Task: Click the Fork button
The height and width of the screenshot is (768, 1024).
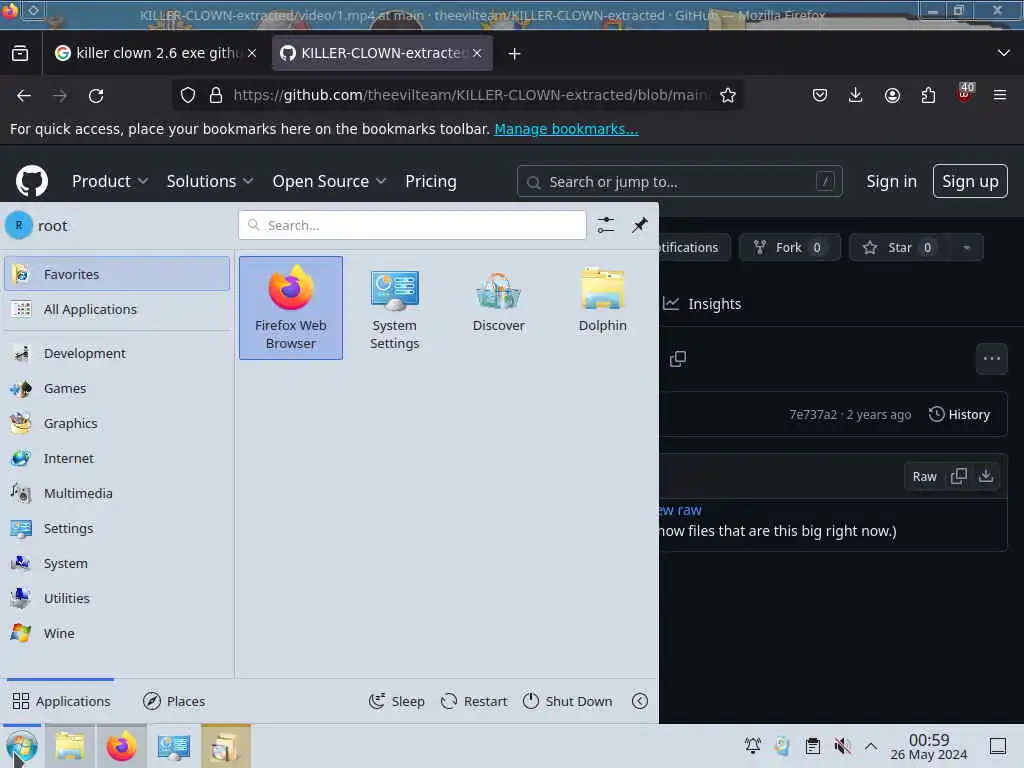Action: (789, 248)
